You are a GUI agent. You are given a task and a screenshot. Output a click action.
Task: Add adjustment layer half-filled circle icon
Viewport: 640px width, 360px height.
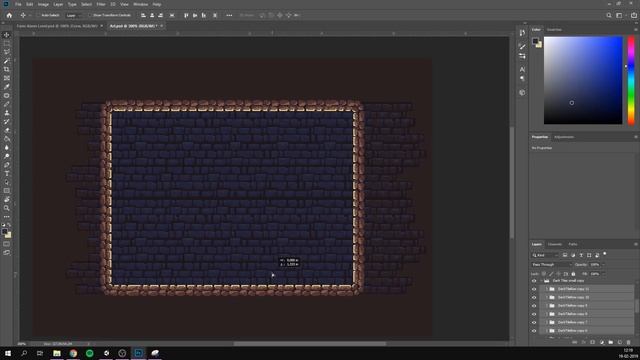coord(602,342)
